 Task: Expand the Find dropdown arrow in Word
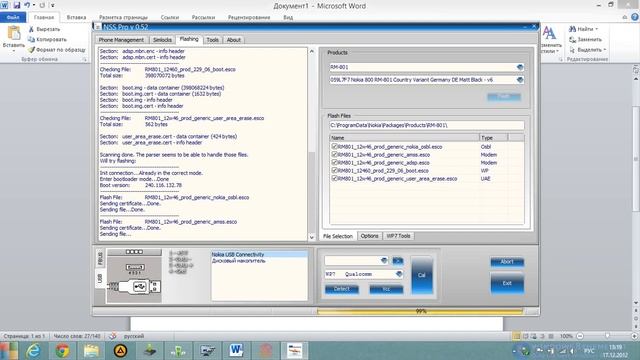(x=596, y=29)
